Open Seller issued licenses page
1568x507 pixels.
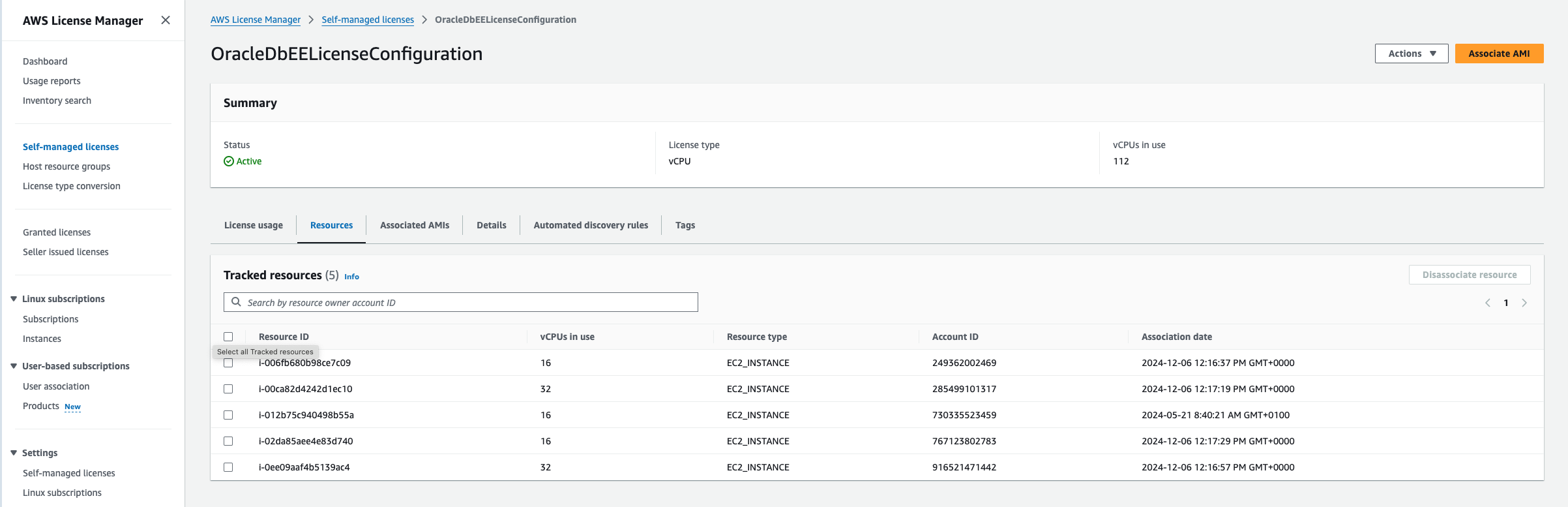pyautogui.click(x=66, y=252)
